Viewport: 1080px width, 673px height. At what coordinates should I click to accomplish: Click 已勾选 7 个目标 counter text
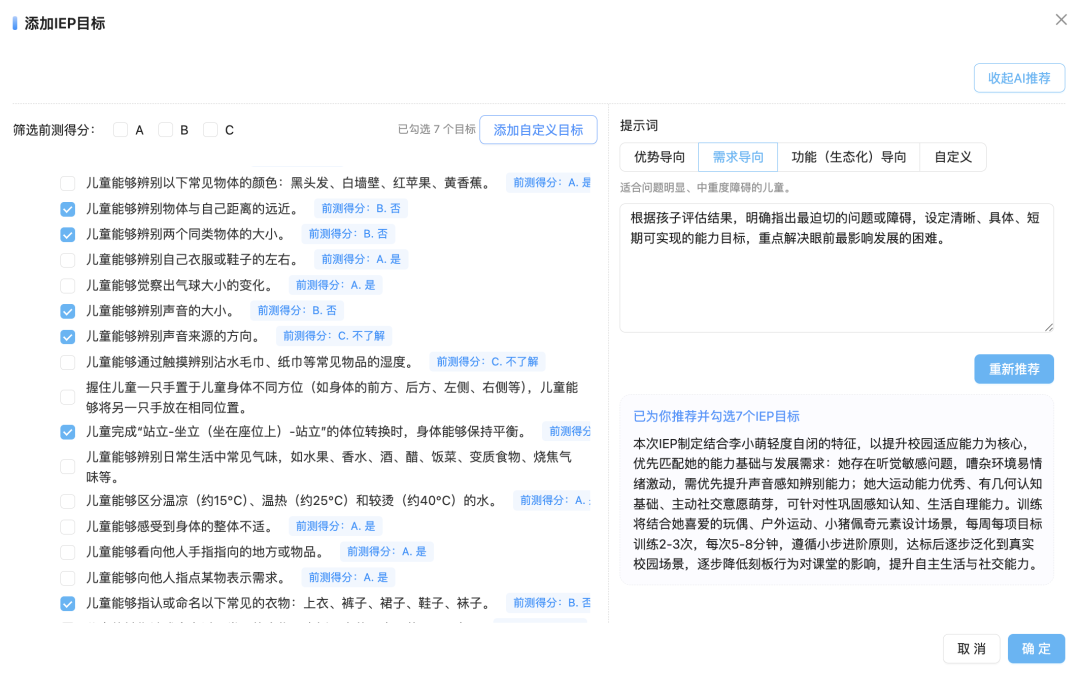pos(437,129)
